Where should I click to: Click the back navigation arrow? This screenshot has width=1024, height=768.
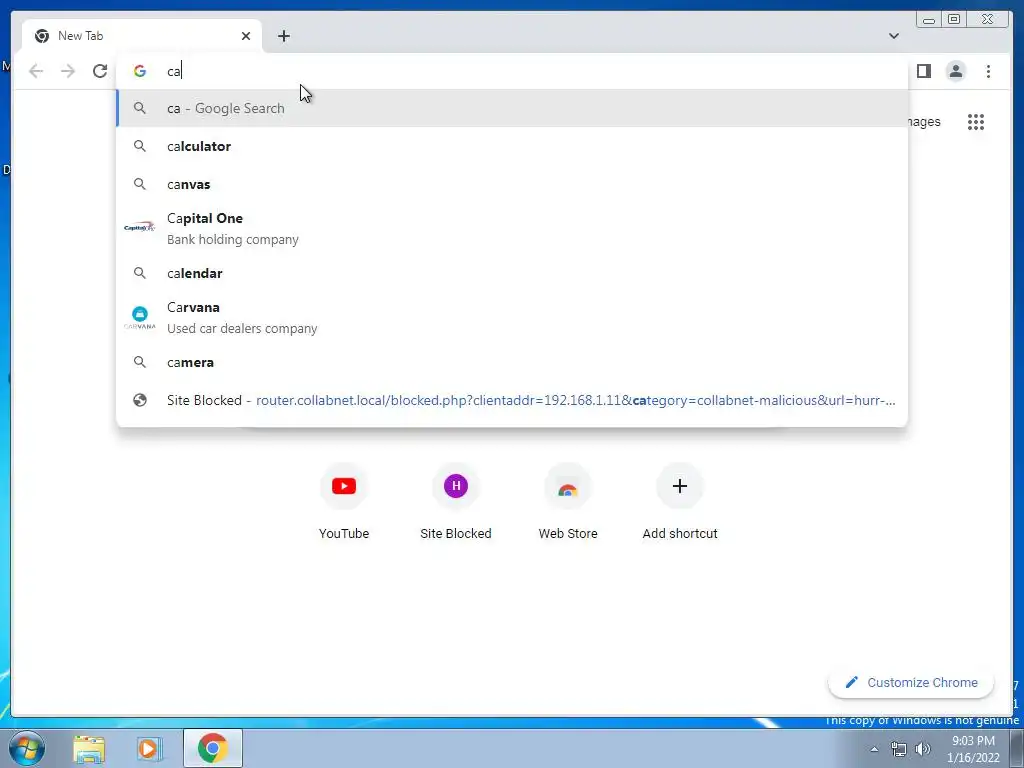pyautogui.click(x=37, y=71)
